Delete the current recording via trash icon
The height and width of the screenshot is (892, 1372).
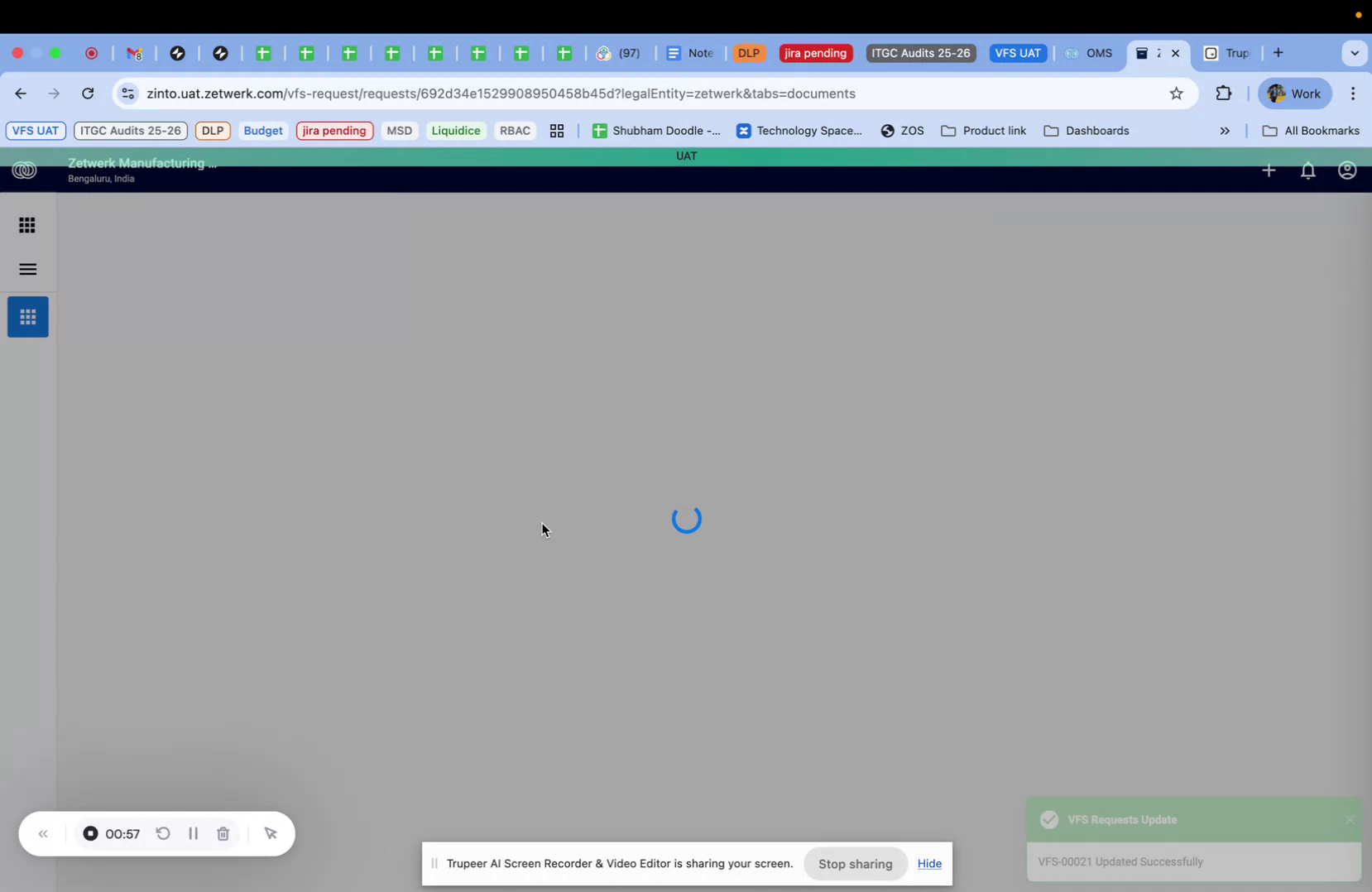[223, 833]
